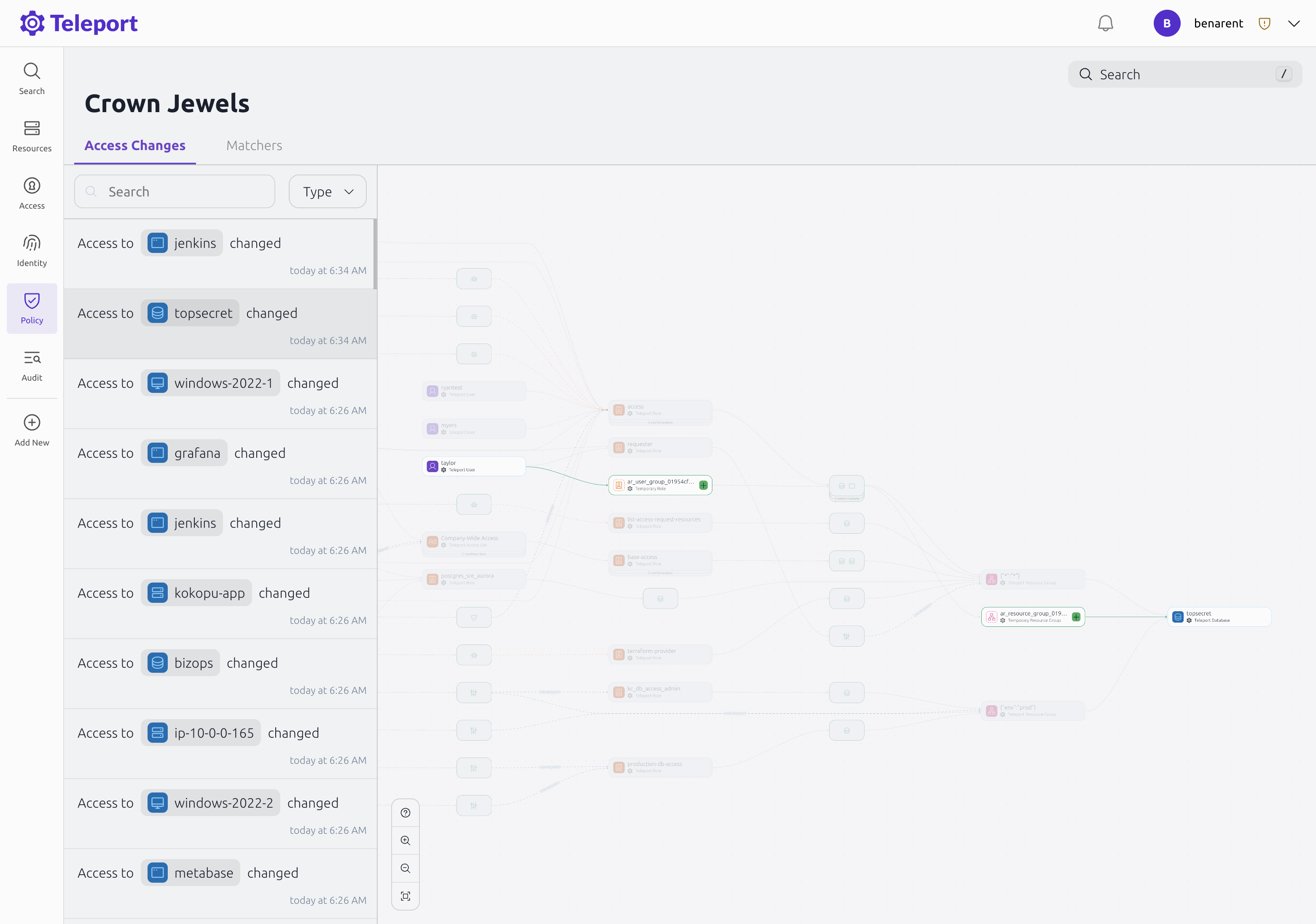Open the Policy section in sidebar
This screenshot has width=1316, height=924.
tap(32, 308)
